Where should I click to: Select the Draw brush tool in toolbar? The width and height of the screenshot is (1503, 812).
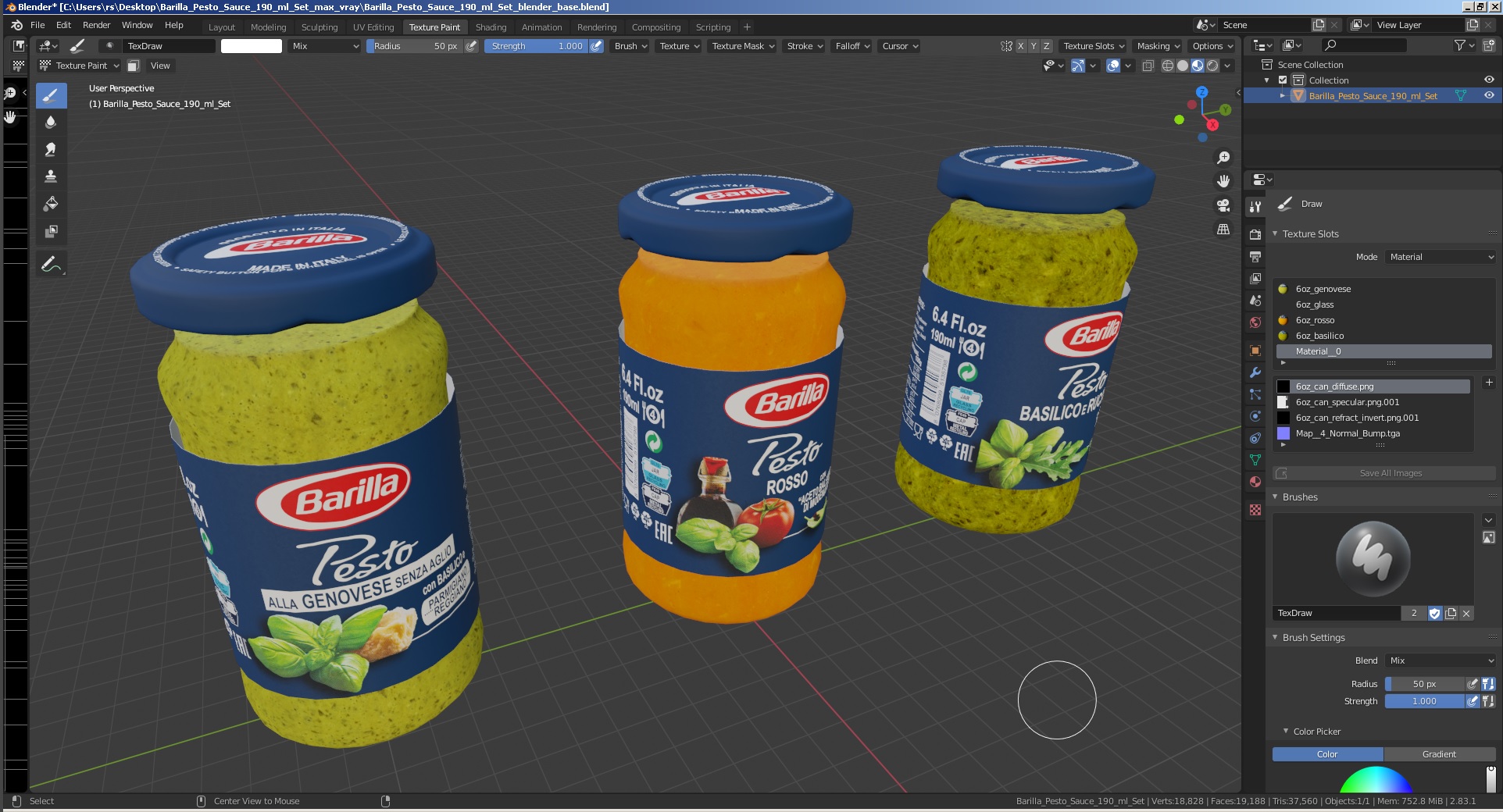(51, 96)
